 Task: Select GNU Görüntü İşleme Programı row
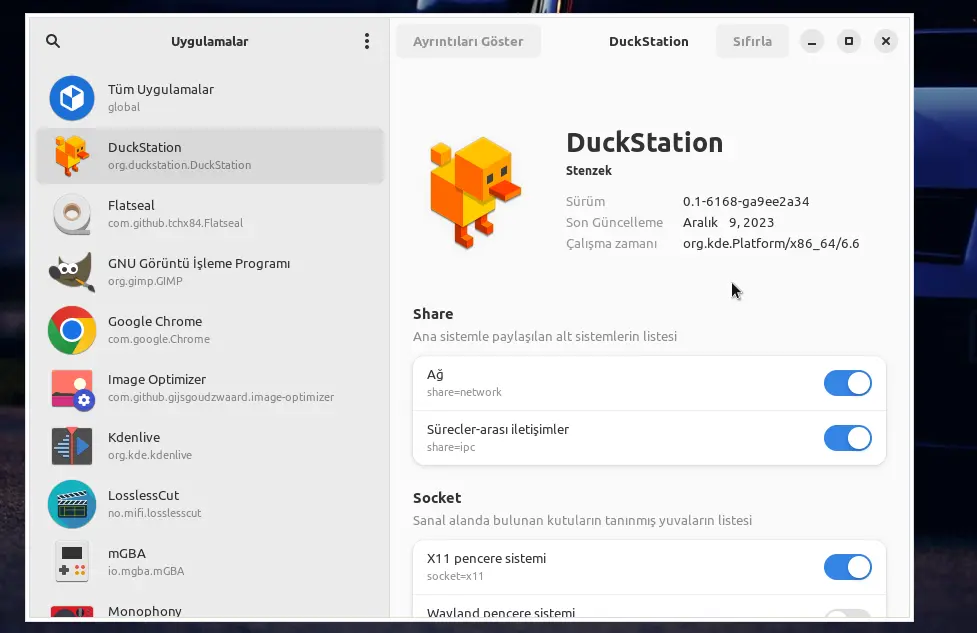(x=210, y=272)
